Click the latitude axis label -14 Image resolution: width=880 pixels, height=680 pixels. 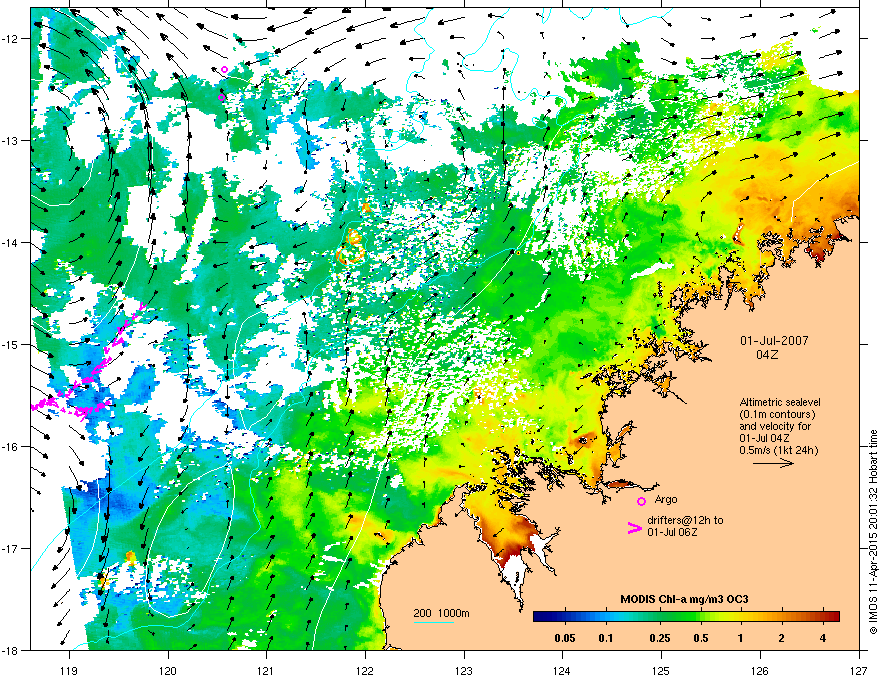point(11,242)
